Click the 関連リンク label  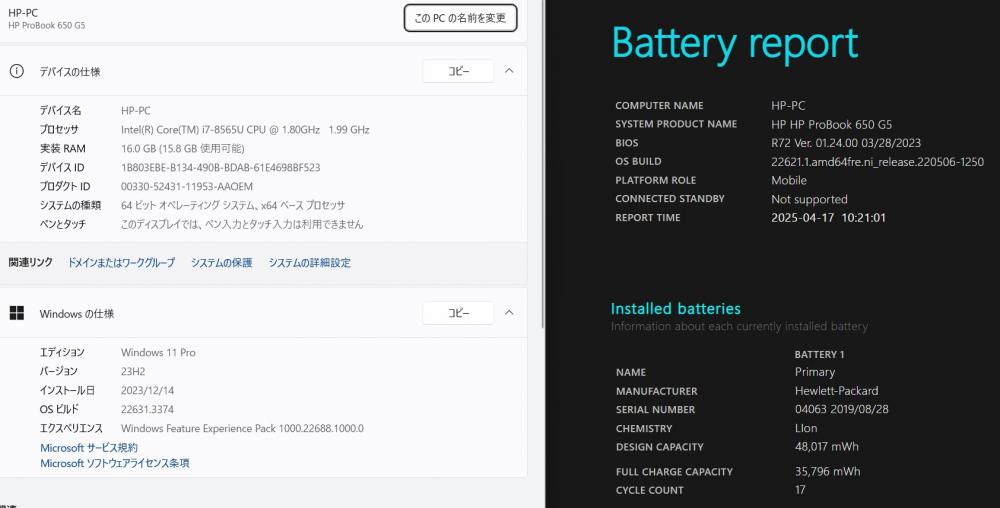(x=30, y=263)
